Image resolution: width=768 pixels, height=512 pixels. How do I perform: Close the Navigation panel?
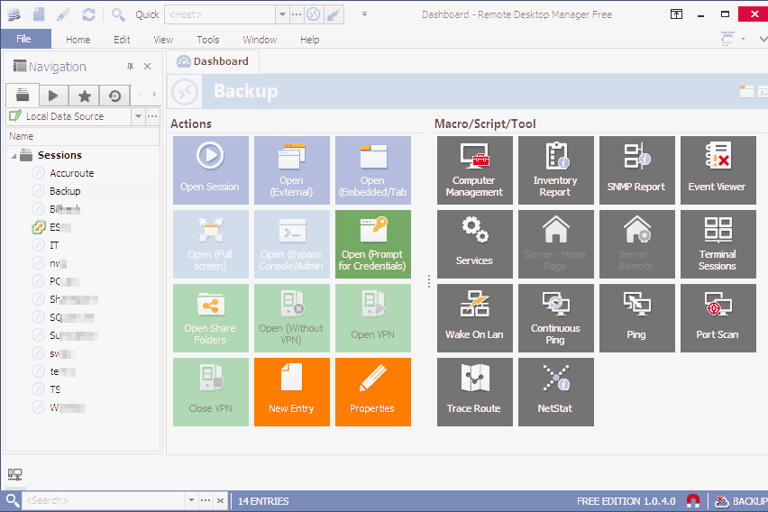point(147,66)
